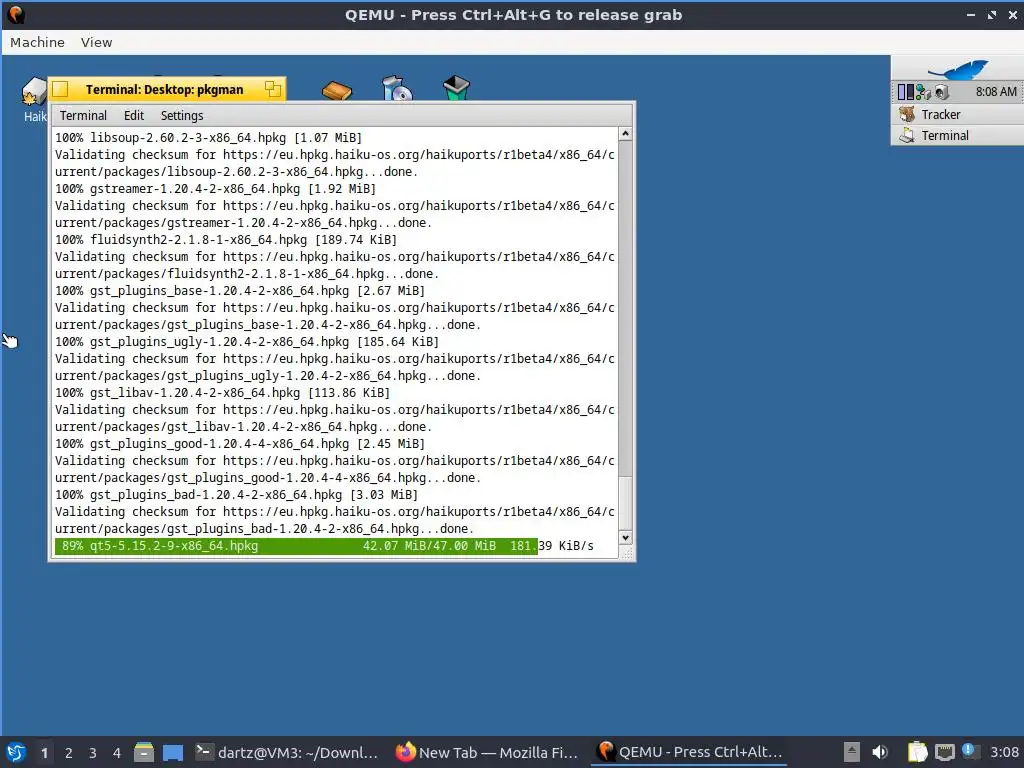This screenshot has width=1024, height=768.
Task: Click the host tray notification info icon
Action: (970, 751)
